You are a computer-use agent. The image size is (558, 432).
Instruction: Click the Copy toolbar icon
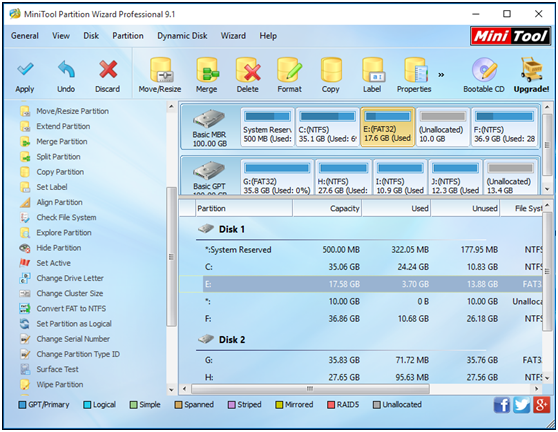pos(331,70)
